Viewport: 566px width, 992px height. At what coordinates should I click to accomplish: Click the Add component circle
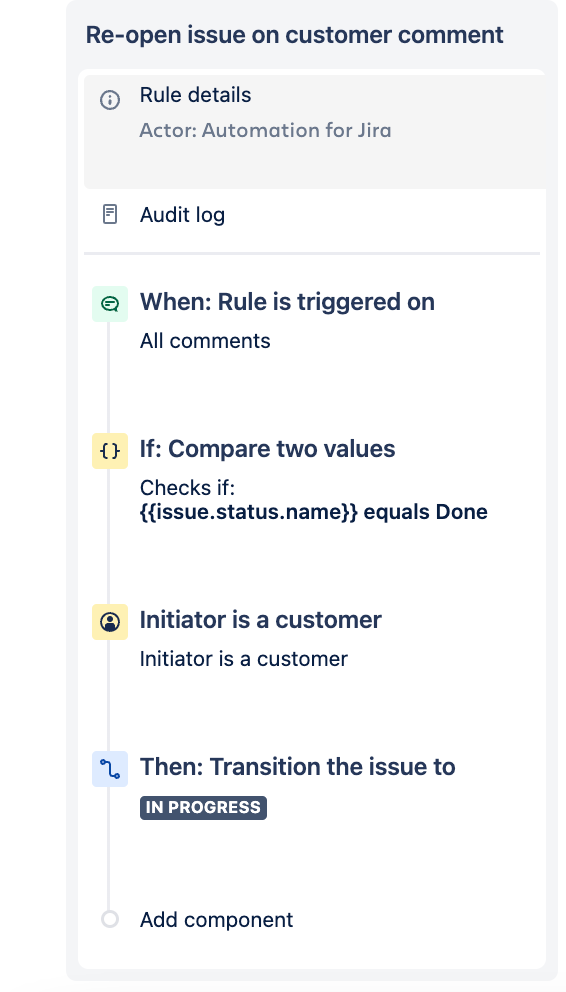pos(110,919)
